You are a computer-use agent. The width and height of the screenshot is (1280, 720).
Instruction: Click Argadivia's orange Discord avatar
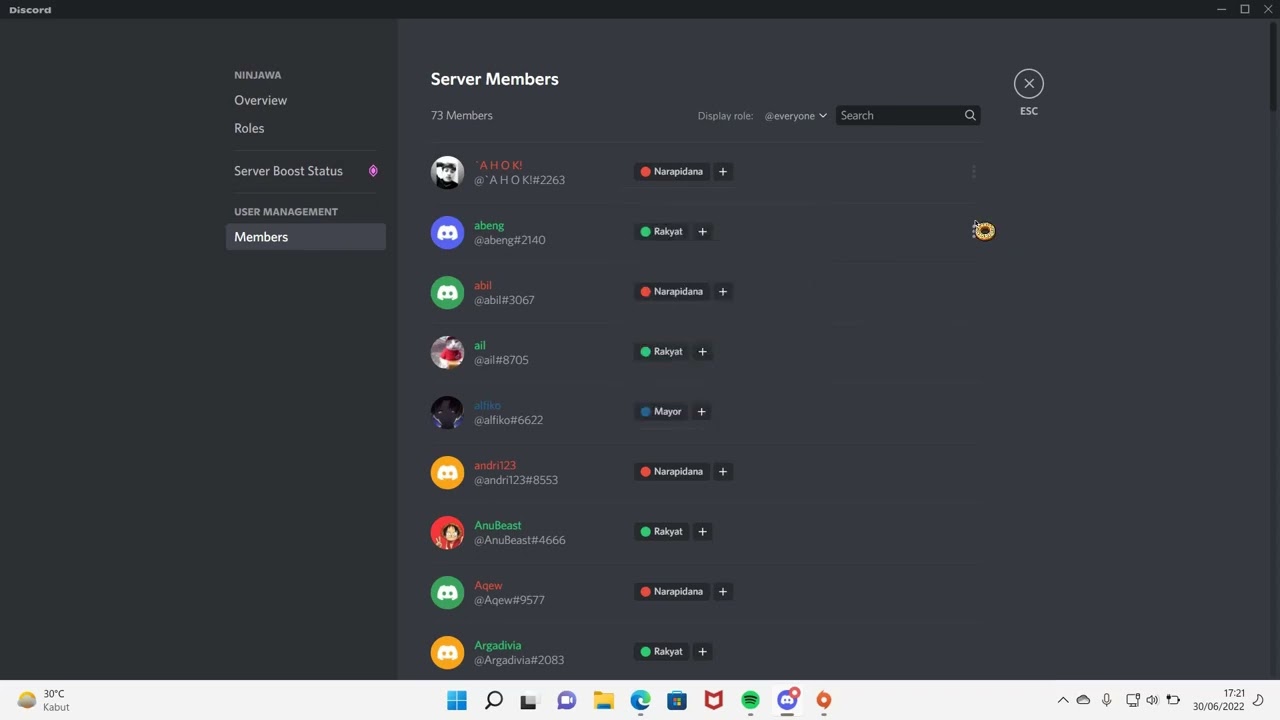(447, 652)
